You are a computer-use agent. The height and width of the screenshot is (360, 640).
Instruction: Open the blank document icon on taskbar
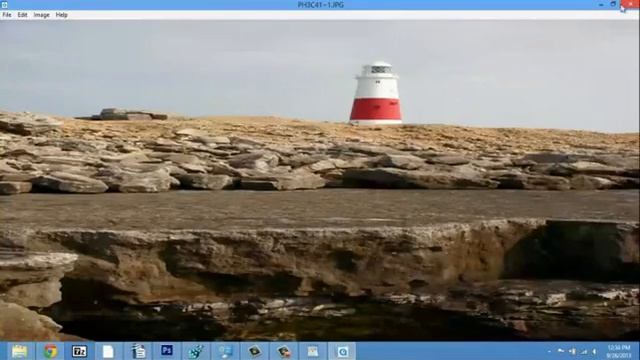click(108, 351)
